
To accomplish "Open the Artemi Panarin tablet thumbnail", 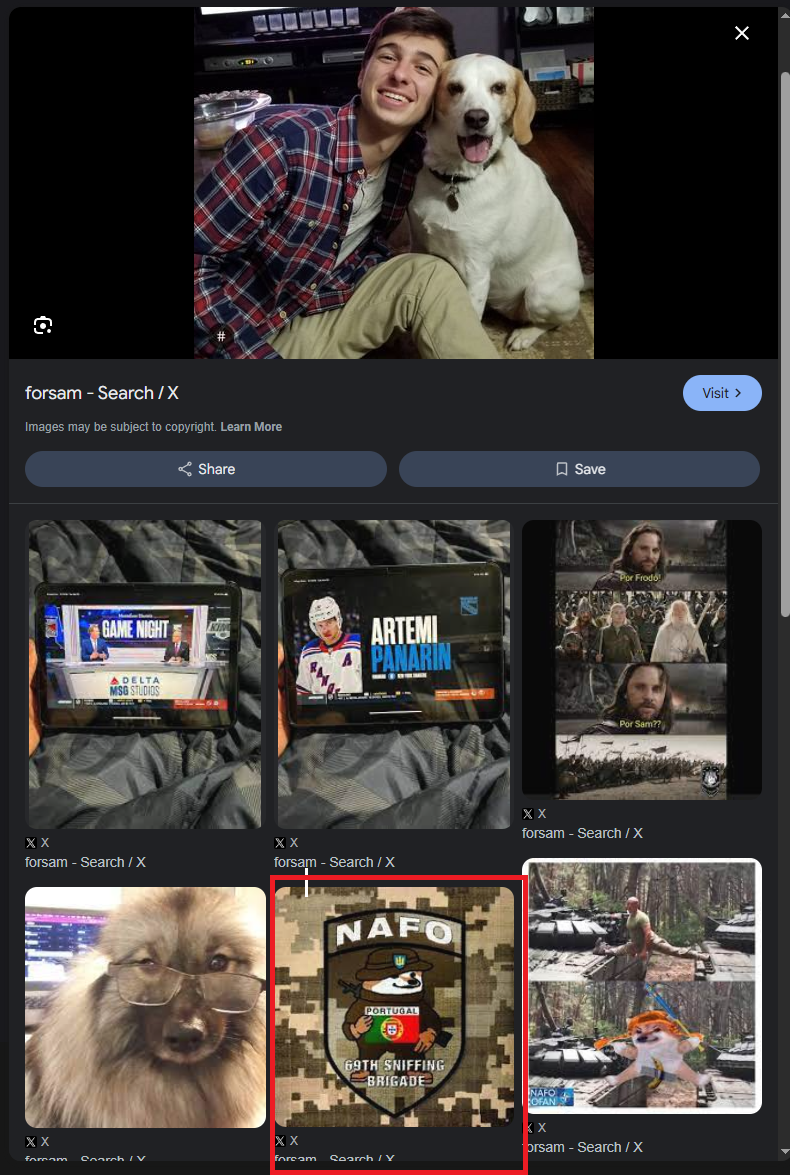I will (x=394, y=674).
